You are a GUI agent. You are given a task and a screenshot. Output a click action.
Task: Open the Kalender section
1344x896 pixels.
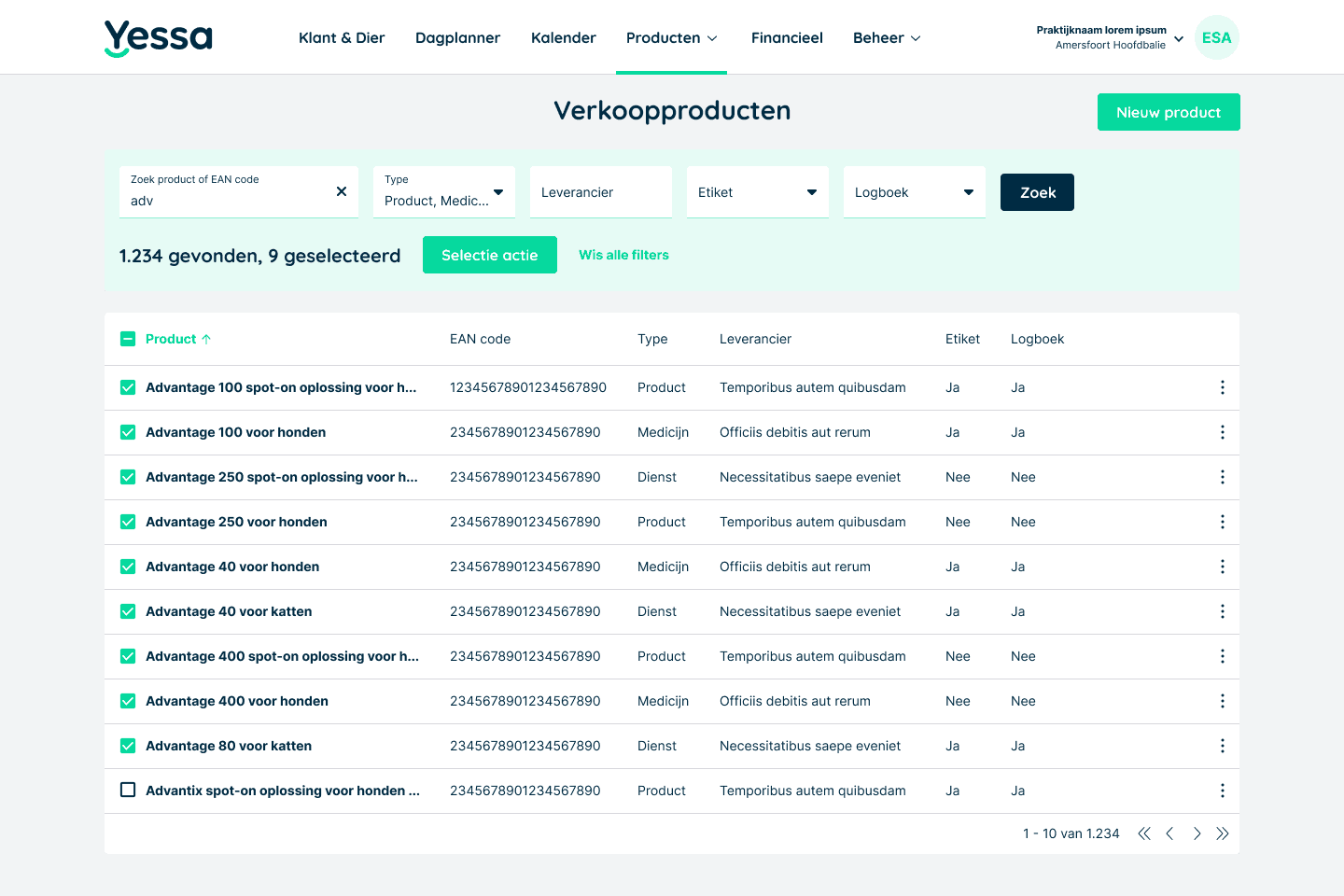click(x=563, y=37)
